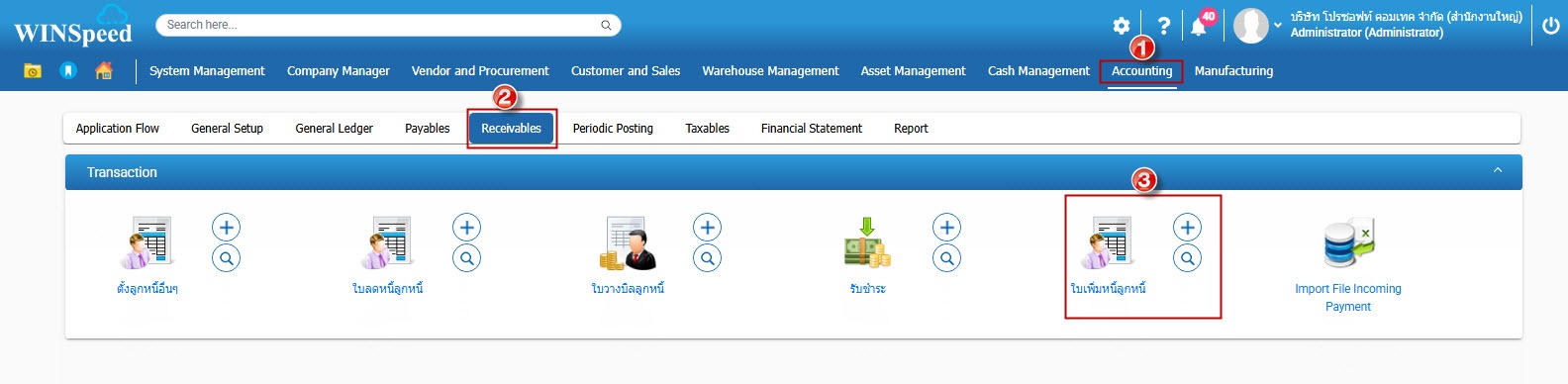The width and height of the screenshot is (1568, 384).
Task: Open Asset Management menu
Action: tap(913, 71)
